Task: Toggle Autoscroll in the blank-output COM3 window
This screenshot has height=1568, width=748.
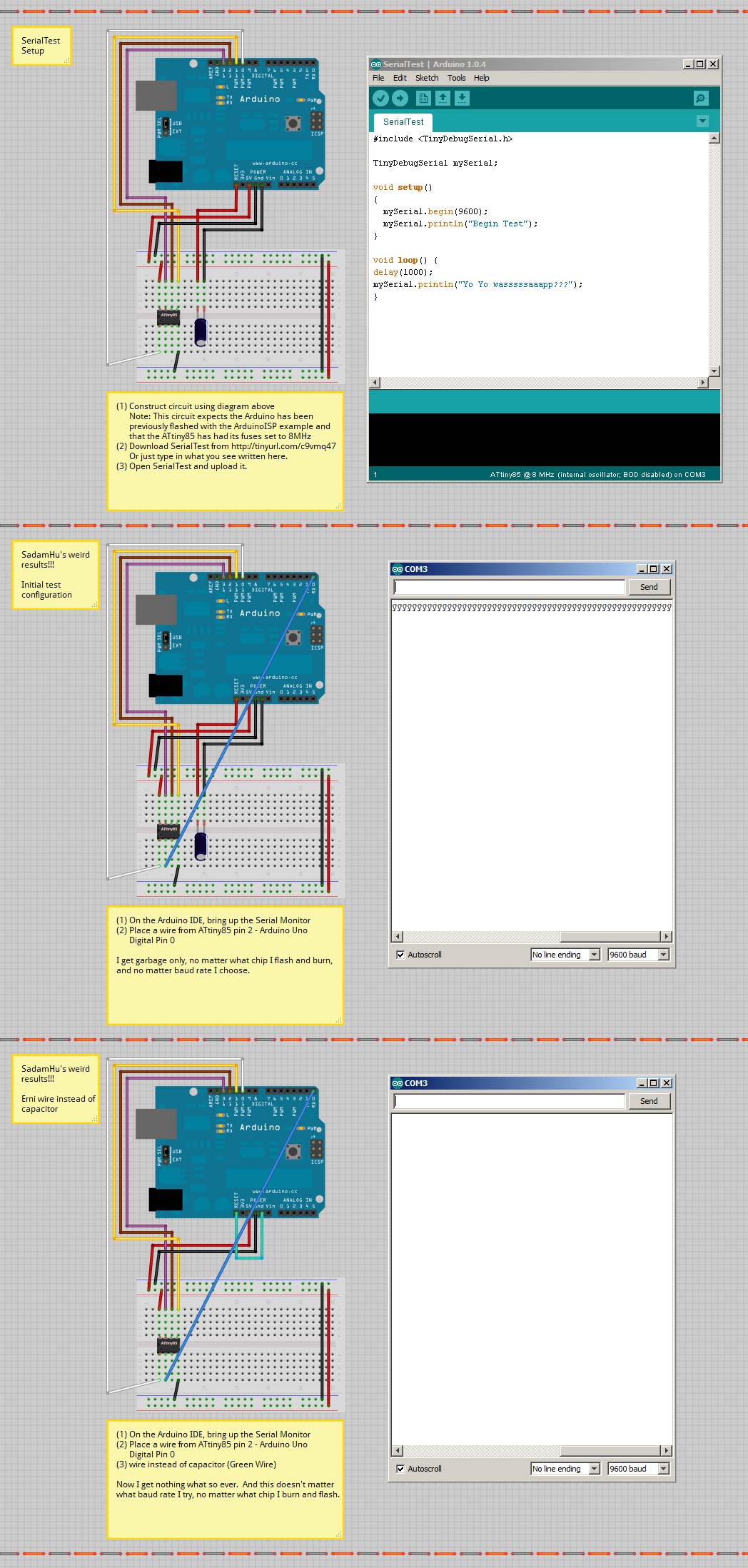Action: pyautogui.click(x=400, y=1469)
